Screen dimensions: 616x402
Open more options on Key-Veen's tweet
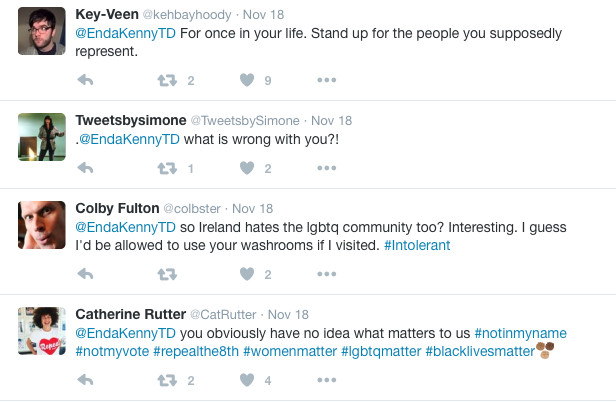(326, 79)
